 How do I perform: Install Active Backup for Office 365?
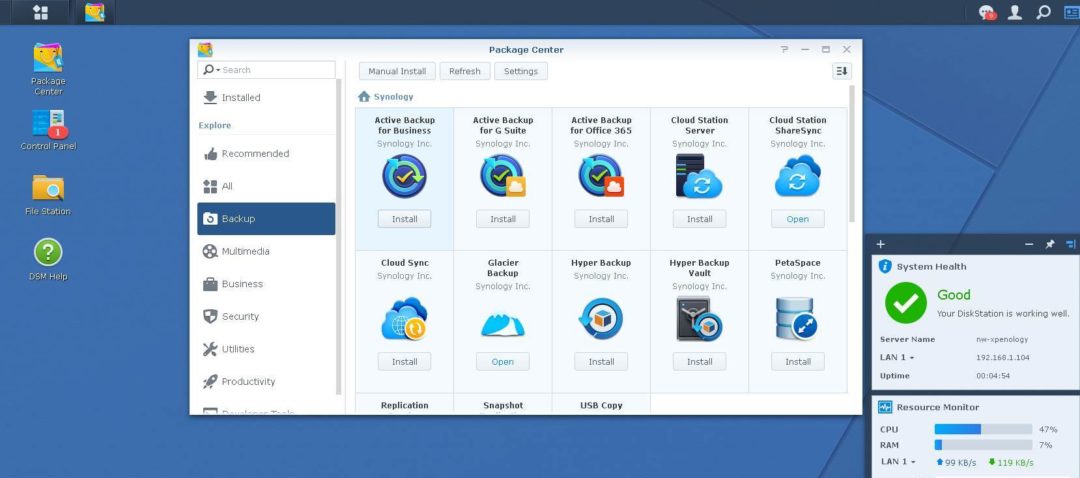(x=601, y=219)
